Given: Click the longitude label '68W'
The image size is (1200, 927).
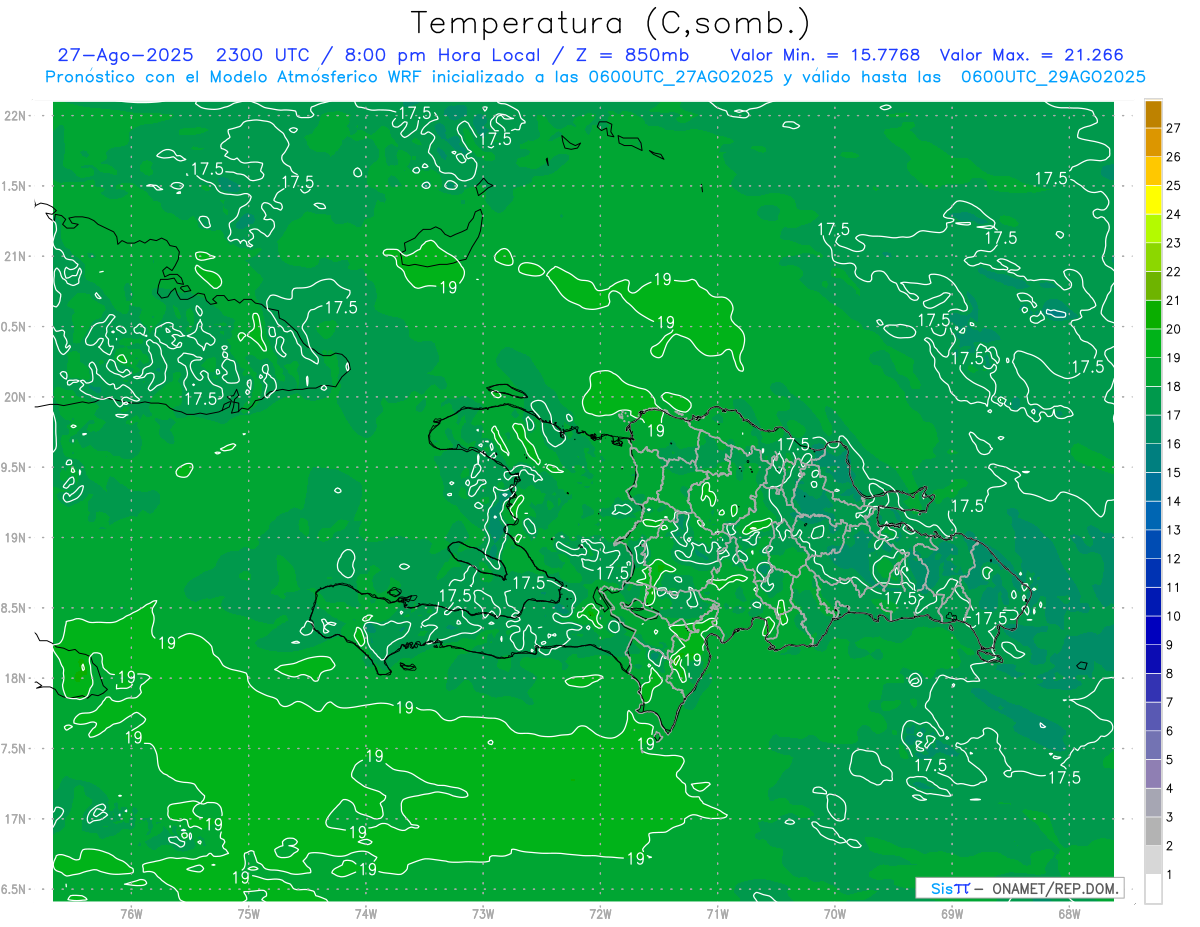Looking at the screenshot, I should click(1069, 914).
